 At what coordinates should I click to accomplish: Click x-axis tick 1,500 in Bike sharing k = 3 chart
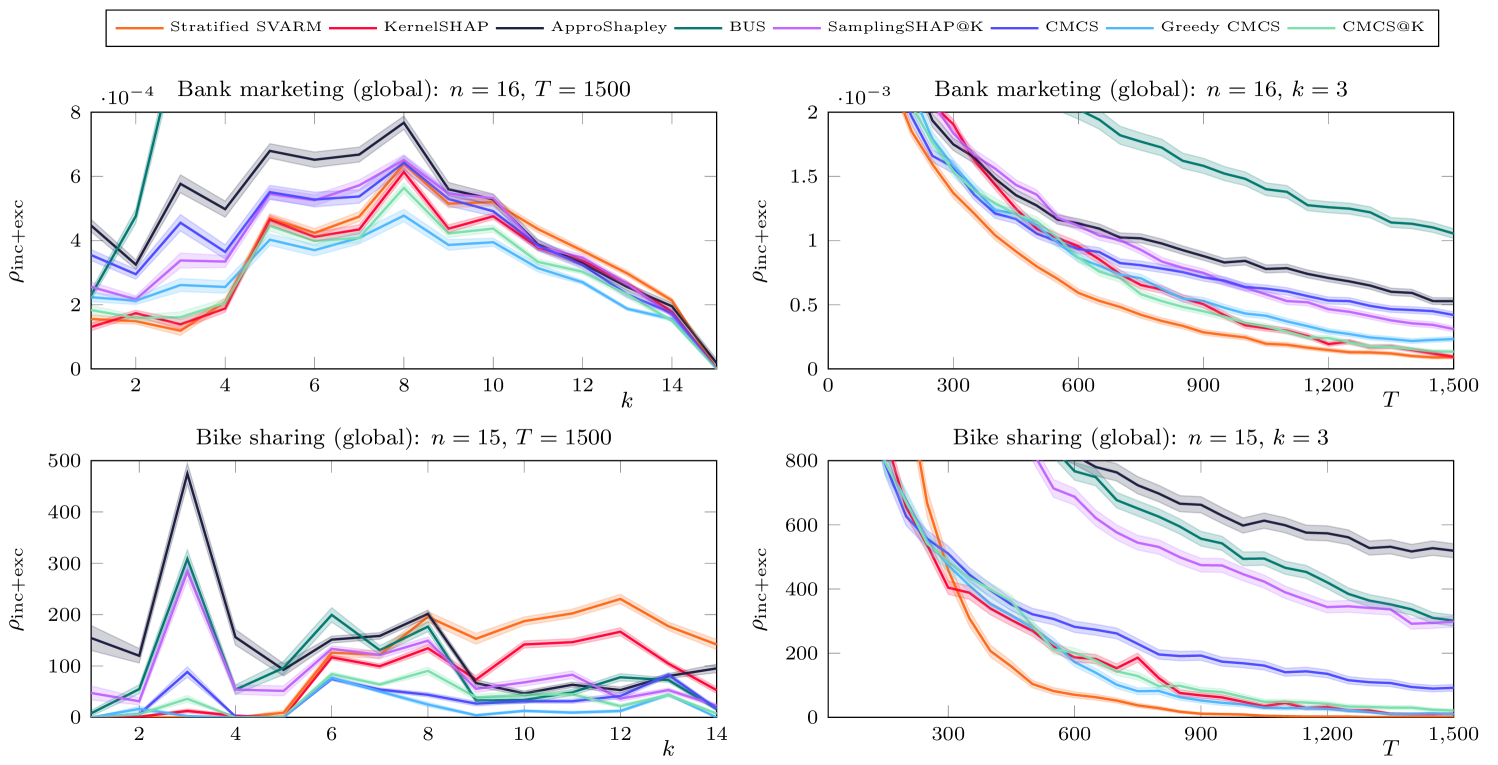point(1453,736)
